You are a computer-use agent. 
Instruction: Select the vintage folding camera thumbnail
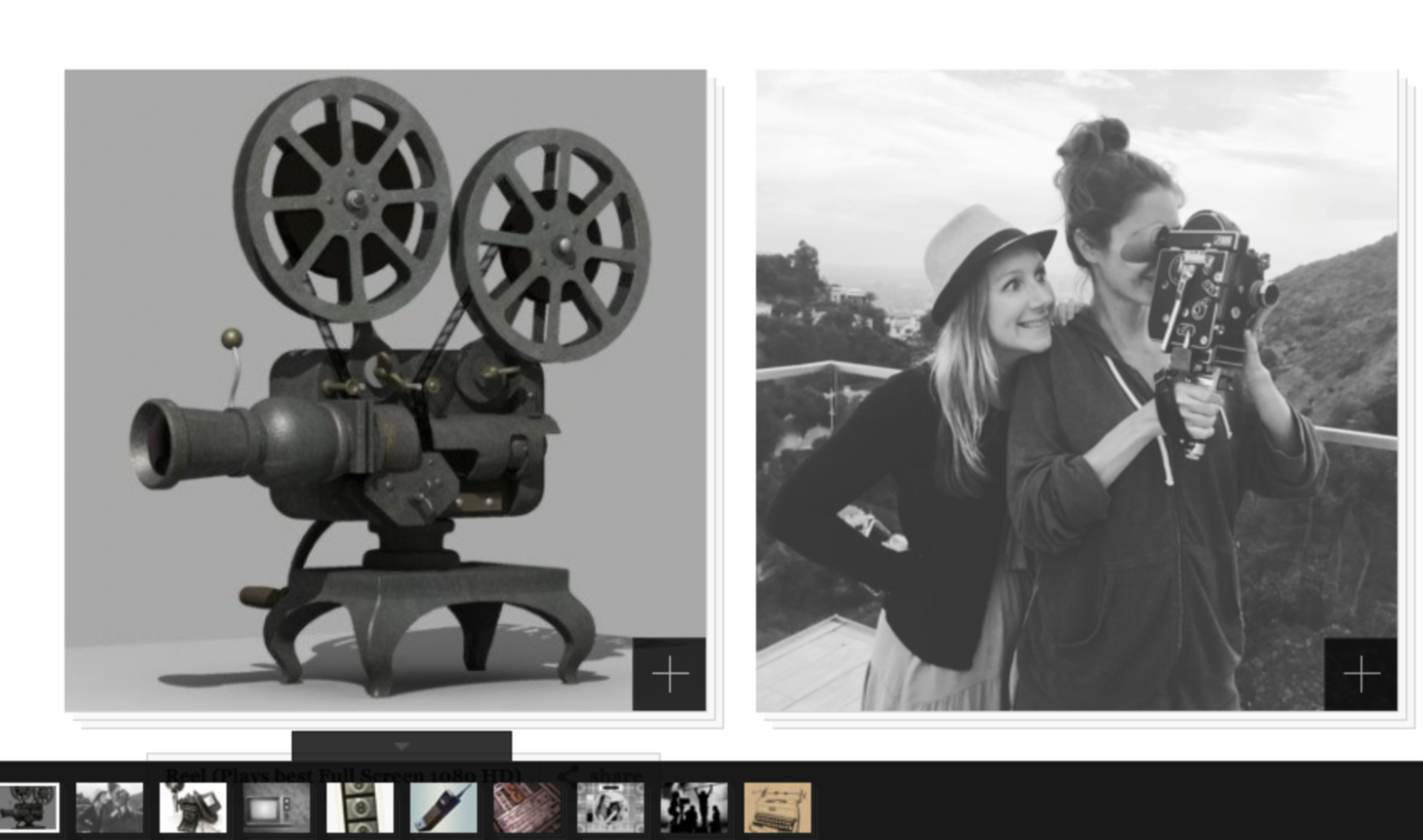pyautogui.click(x=193, y=808)
